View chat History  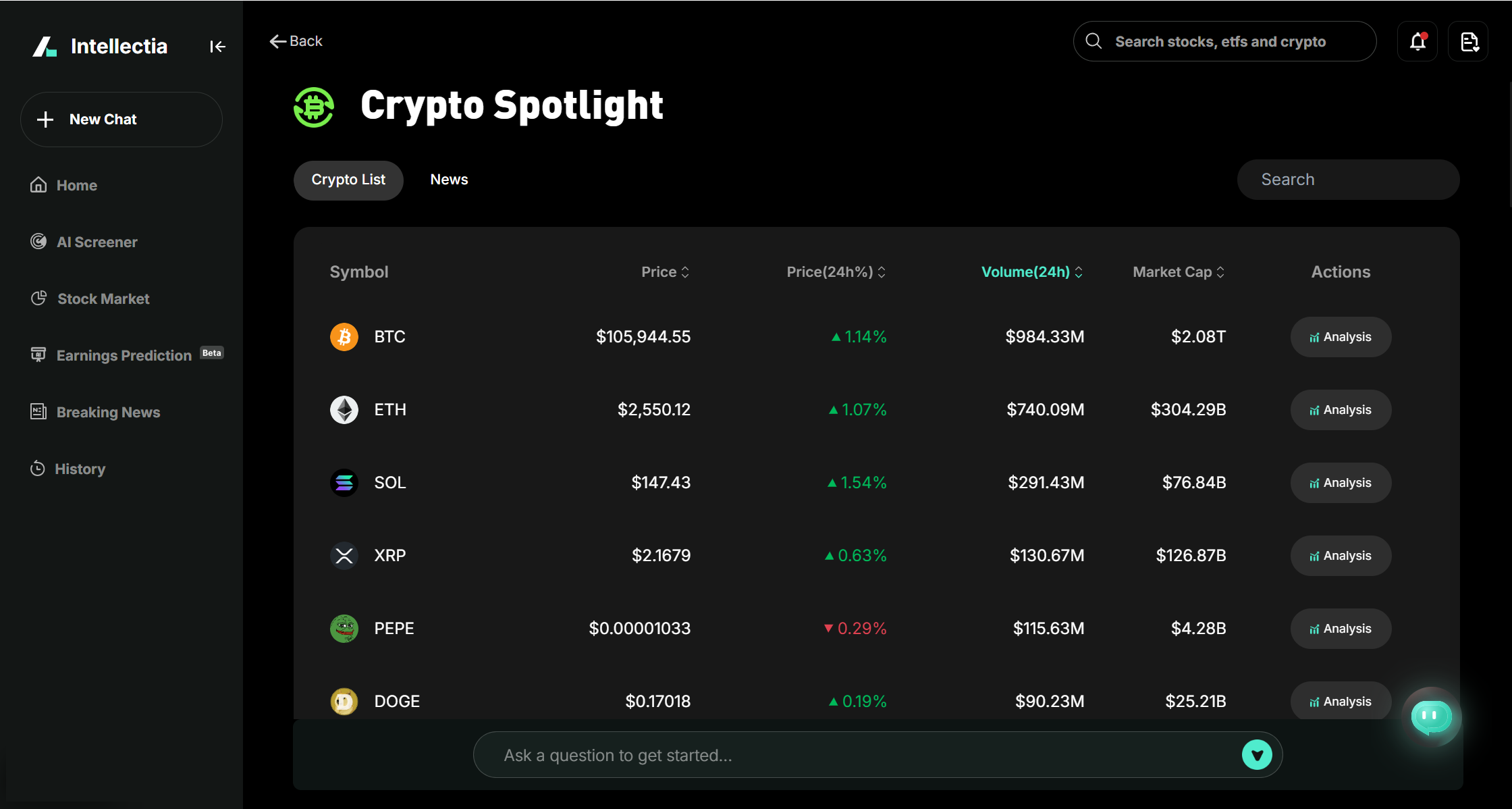(80, 468)
